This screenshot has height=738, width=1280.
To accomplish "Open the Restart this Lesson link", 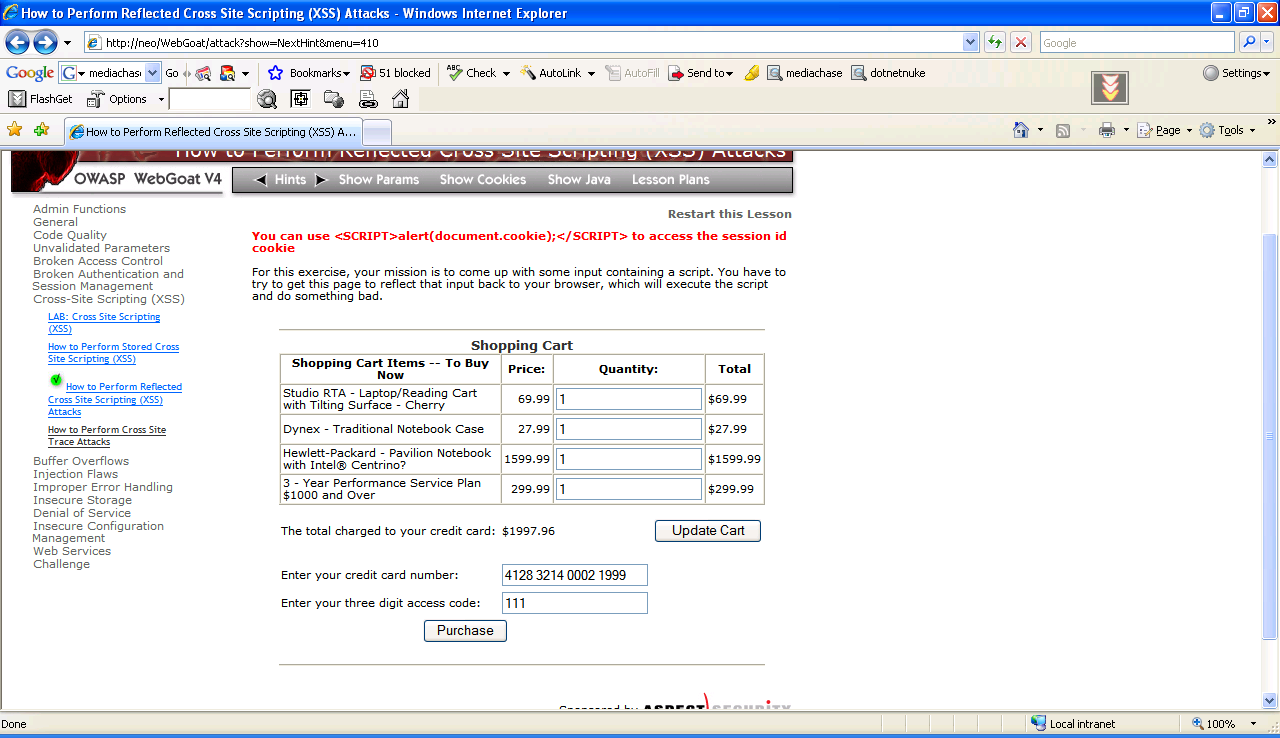I will click(x=729, y=214).
